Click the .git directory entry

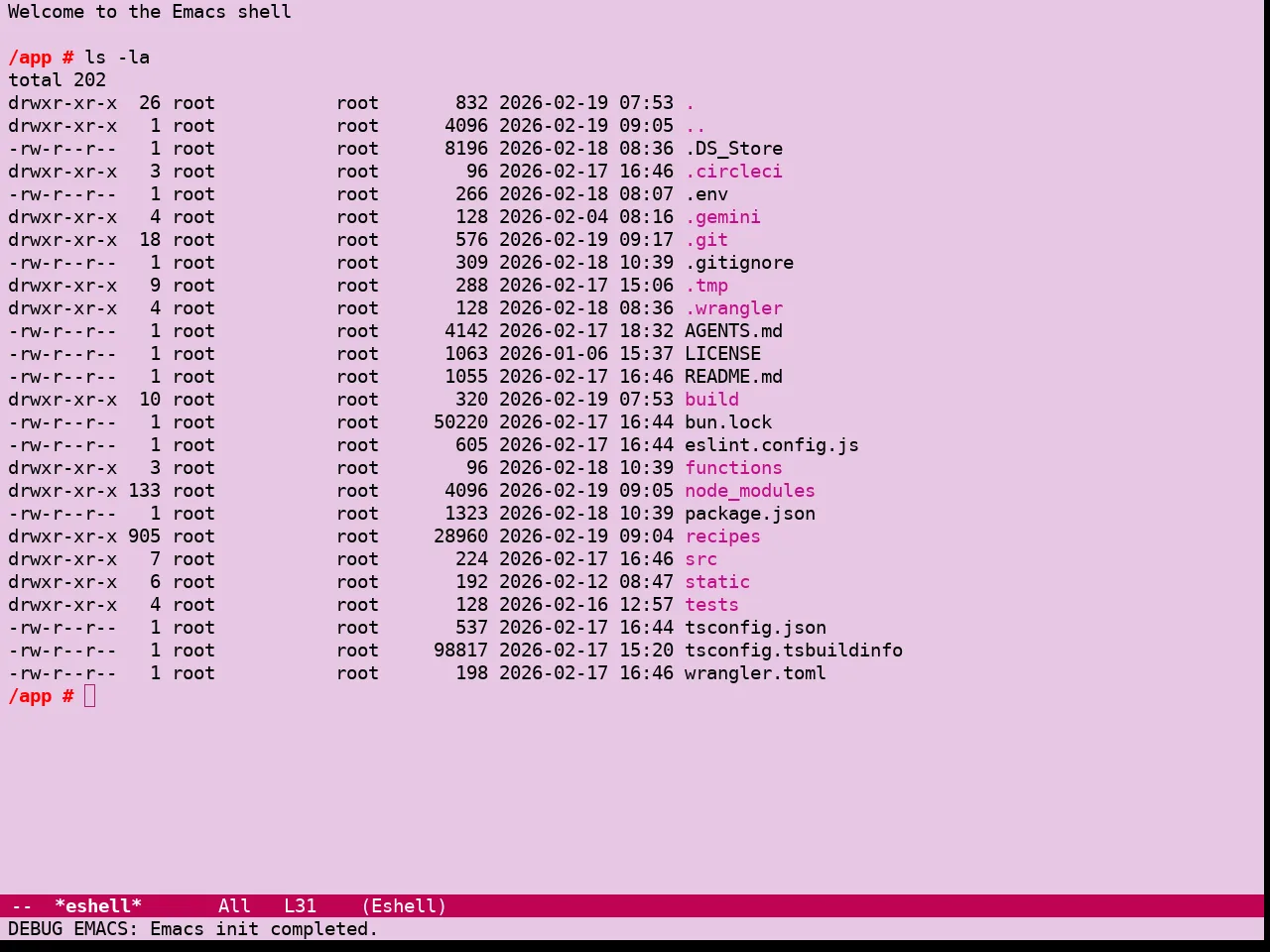pos(706,240)
